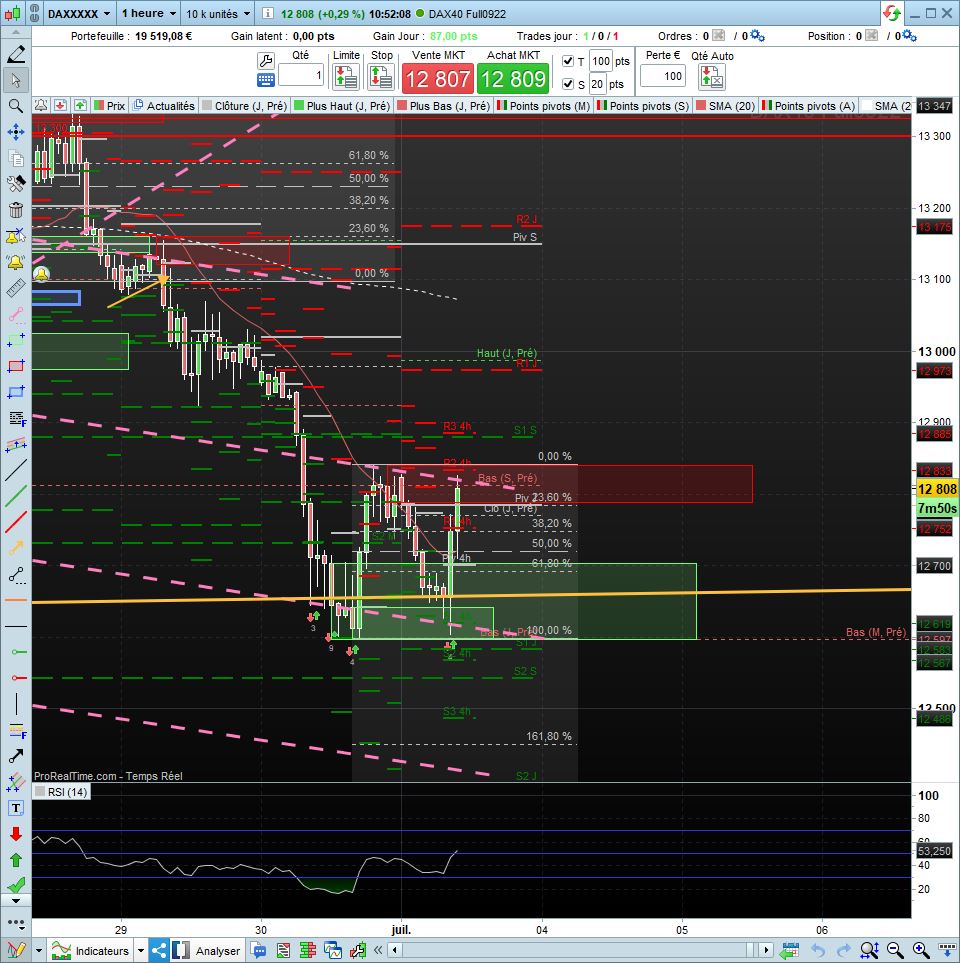Image resolution: width=960 pixels, height=963 pixels.
Task: Toggle Plus Haut (J, Pré) indicator box
Action: [x=299, y=106]
